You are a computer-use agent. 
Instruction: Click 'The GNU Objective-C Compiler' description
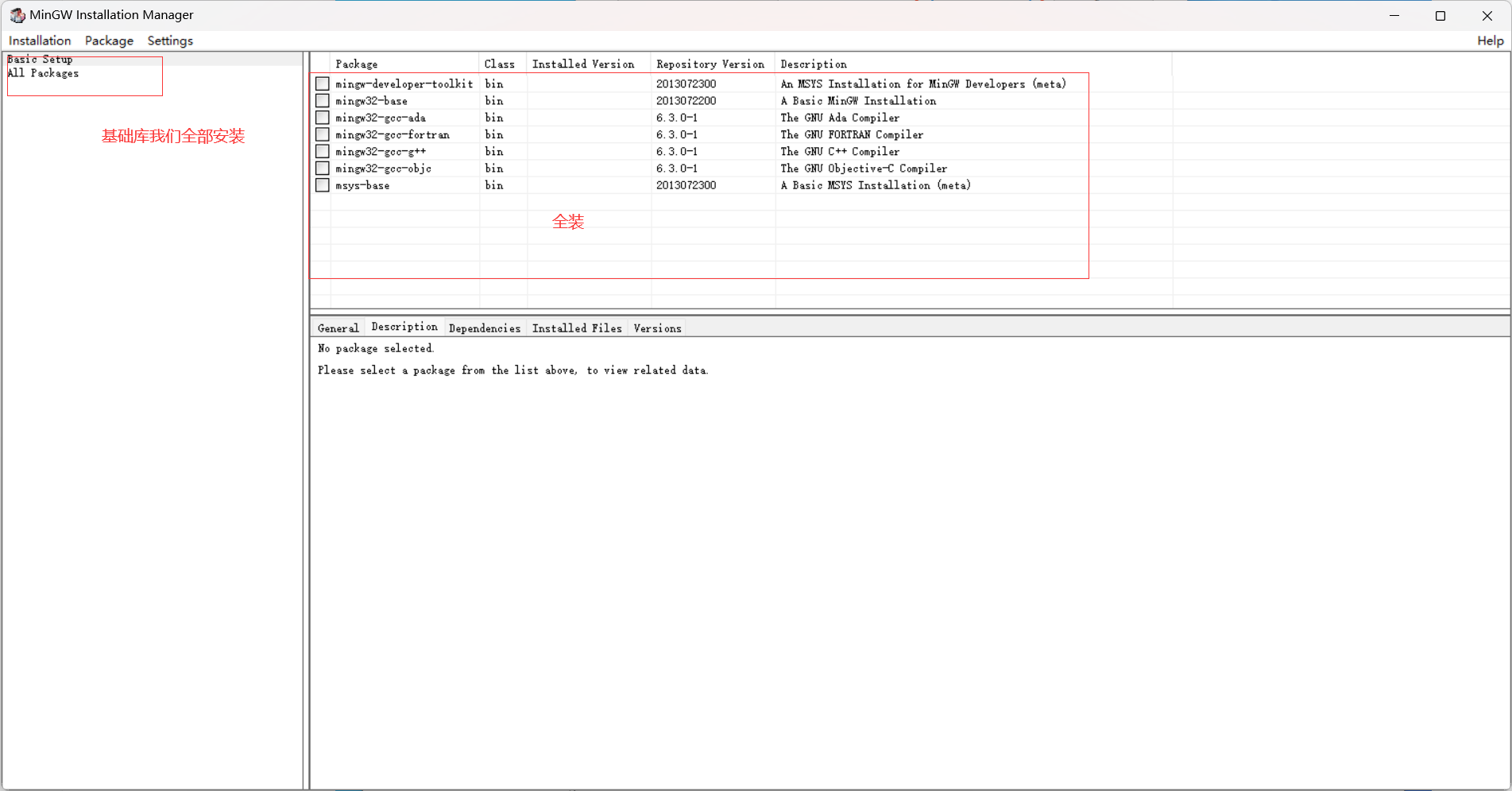864,169
